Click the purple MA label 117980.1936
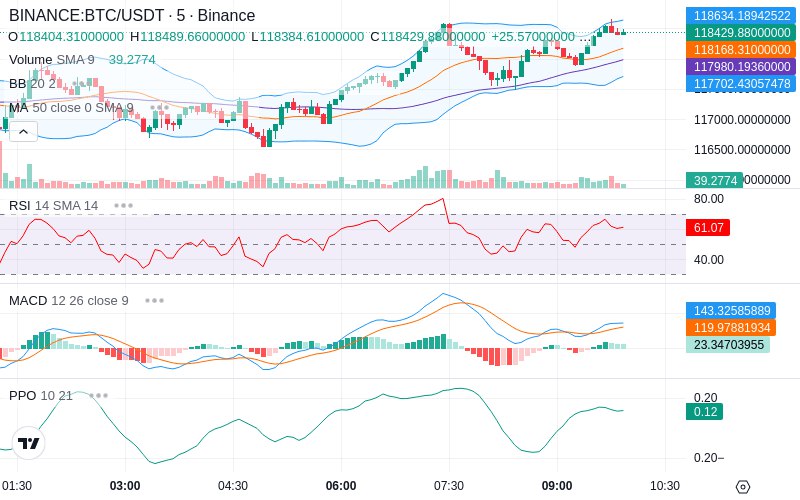The width and height of the screenshot is (800, 500). (x=741, y=66)
